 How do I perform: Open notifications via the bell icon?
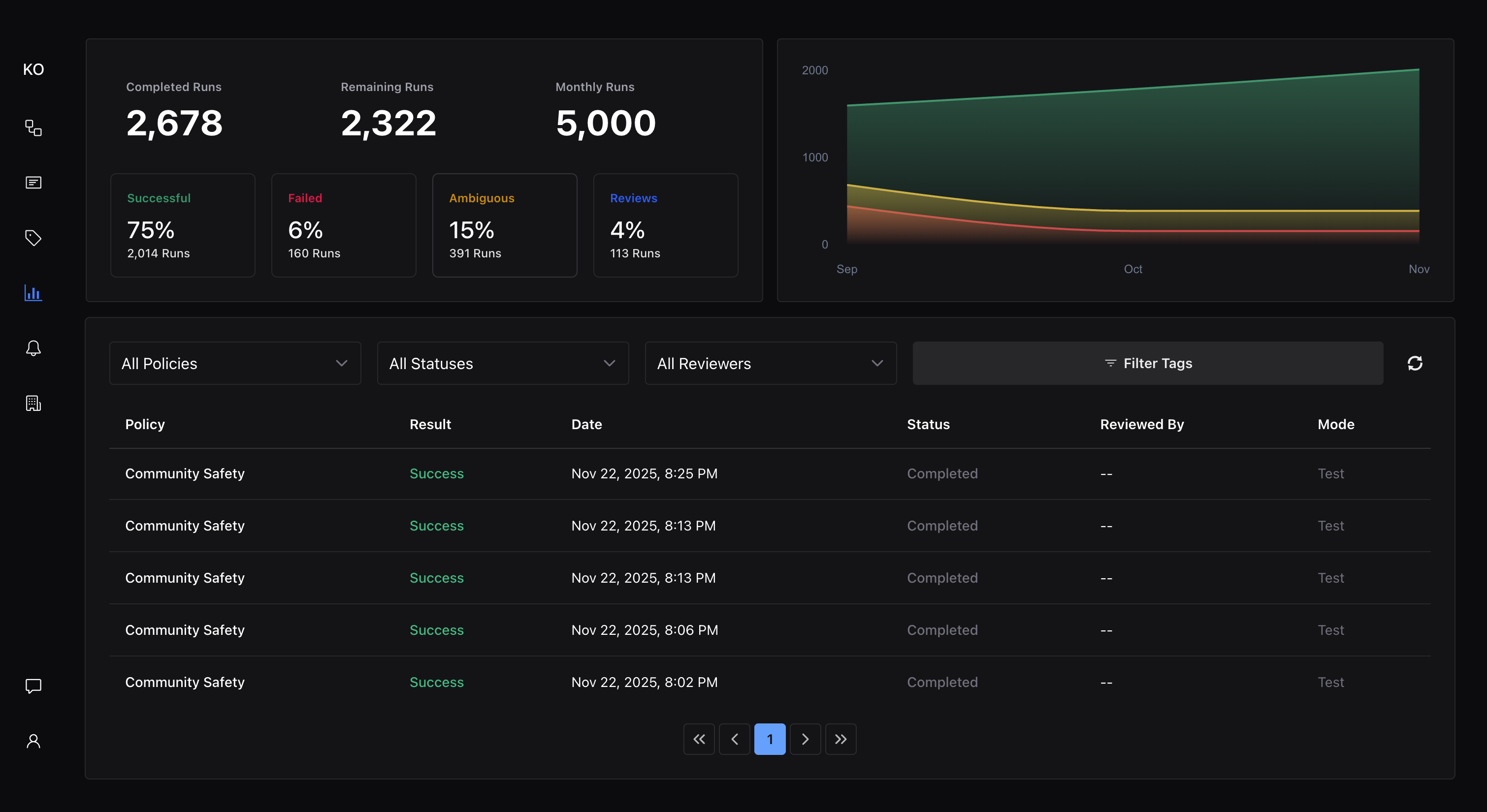33,348
